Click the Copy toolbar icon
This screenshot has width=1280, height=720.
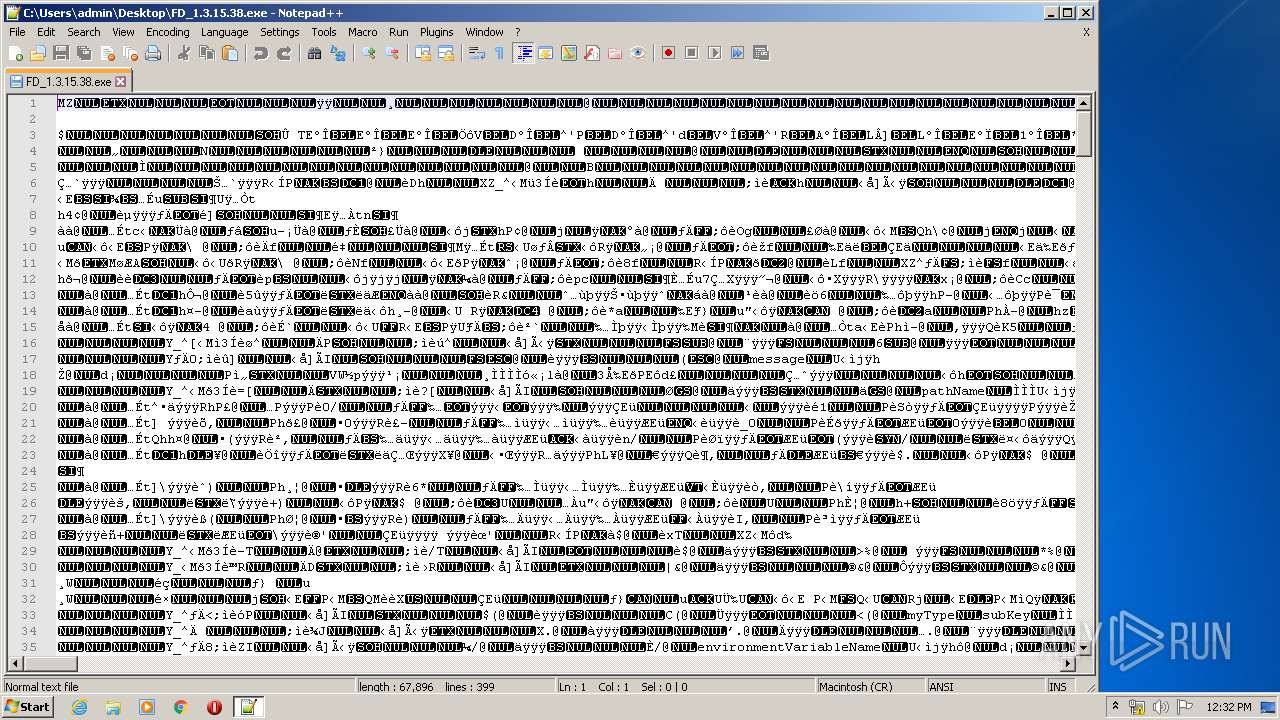[x=206, y=53]
